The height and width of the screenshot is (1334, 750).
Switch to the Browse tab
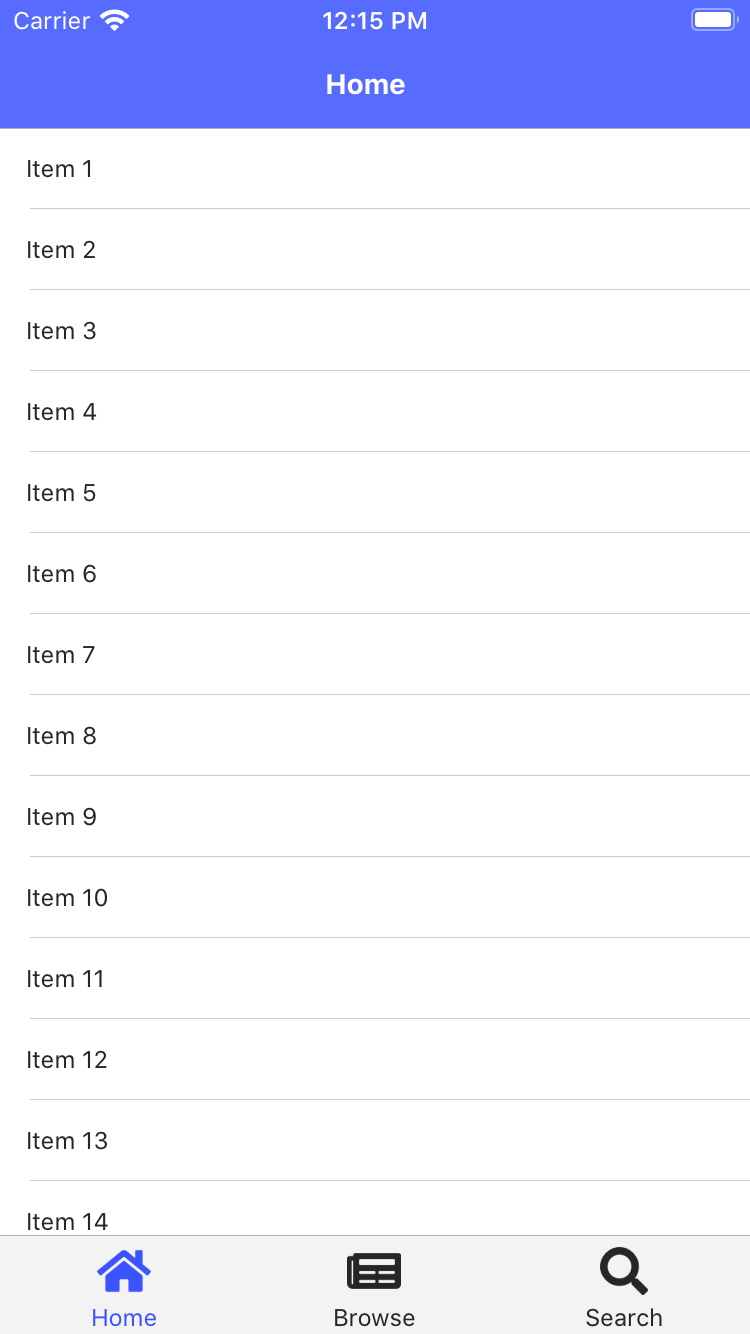pyautogui.click(x=374, y=1285)
